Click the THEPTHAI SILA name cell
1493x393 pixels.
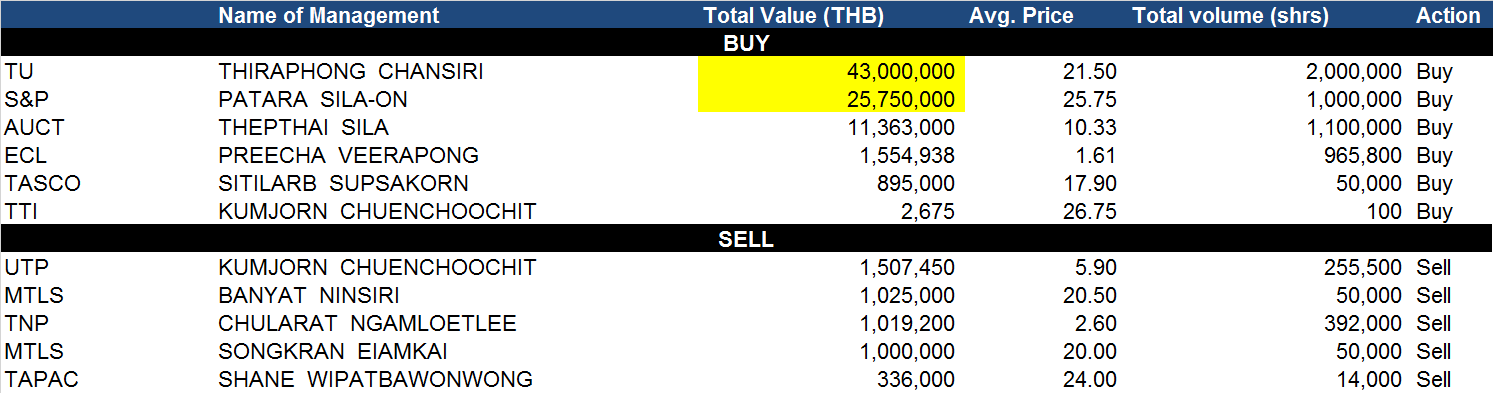[x=304, y=128]
